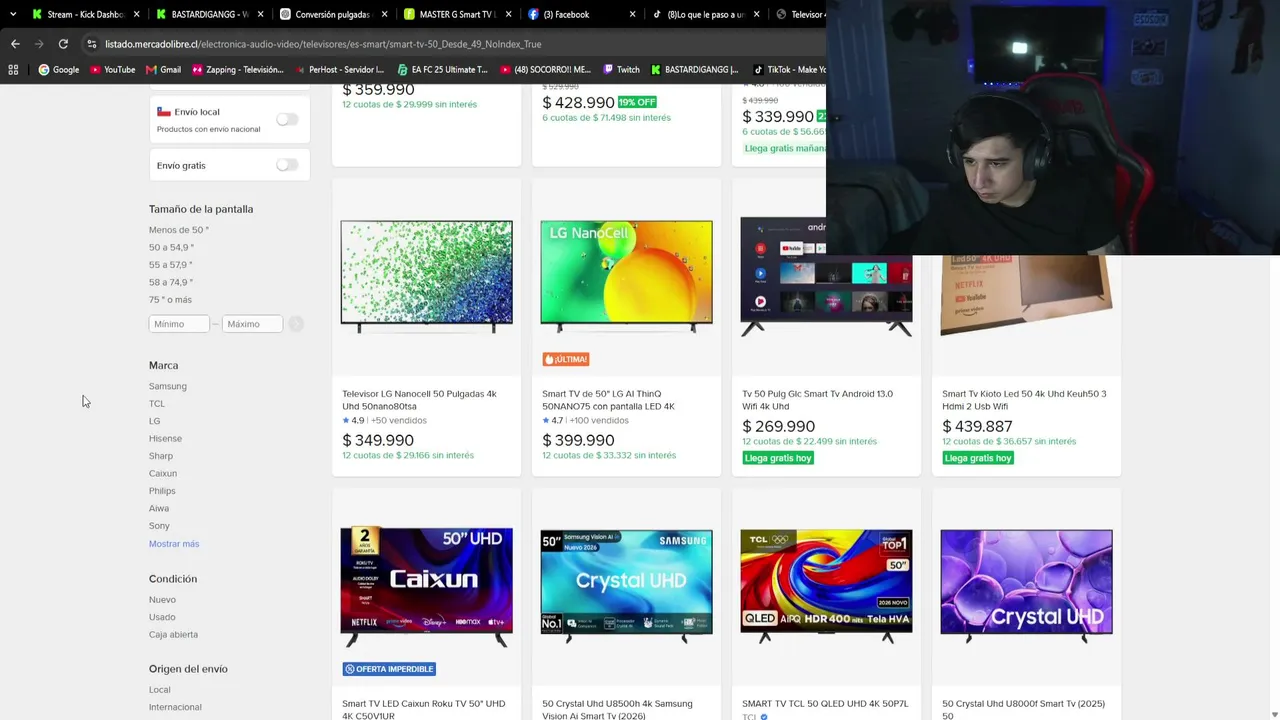Filter screen size by 58 a 74,9"

(171, 282)
